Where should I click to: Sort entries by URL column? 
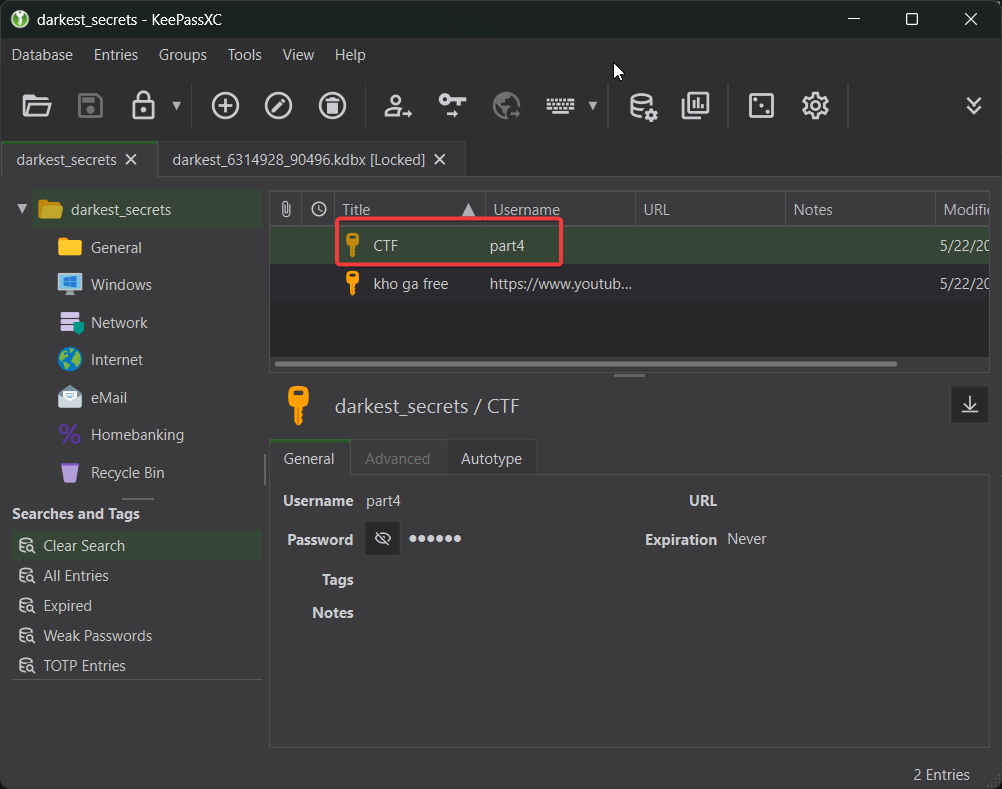click(x=710, y=209)
